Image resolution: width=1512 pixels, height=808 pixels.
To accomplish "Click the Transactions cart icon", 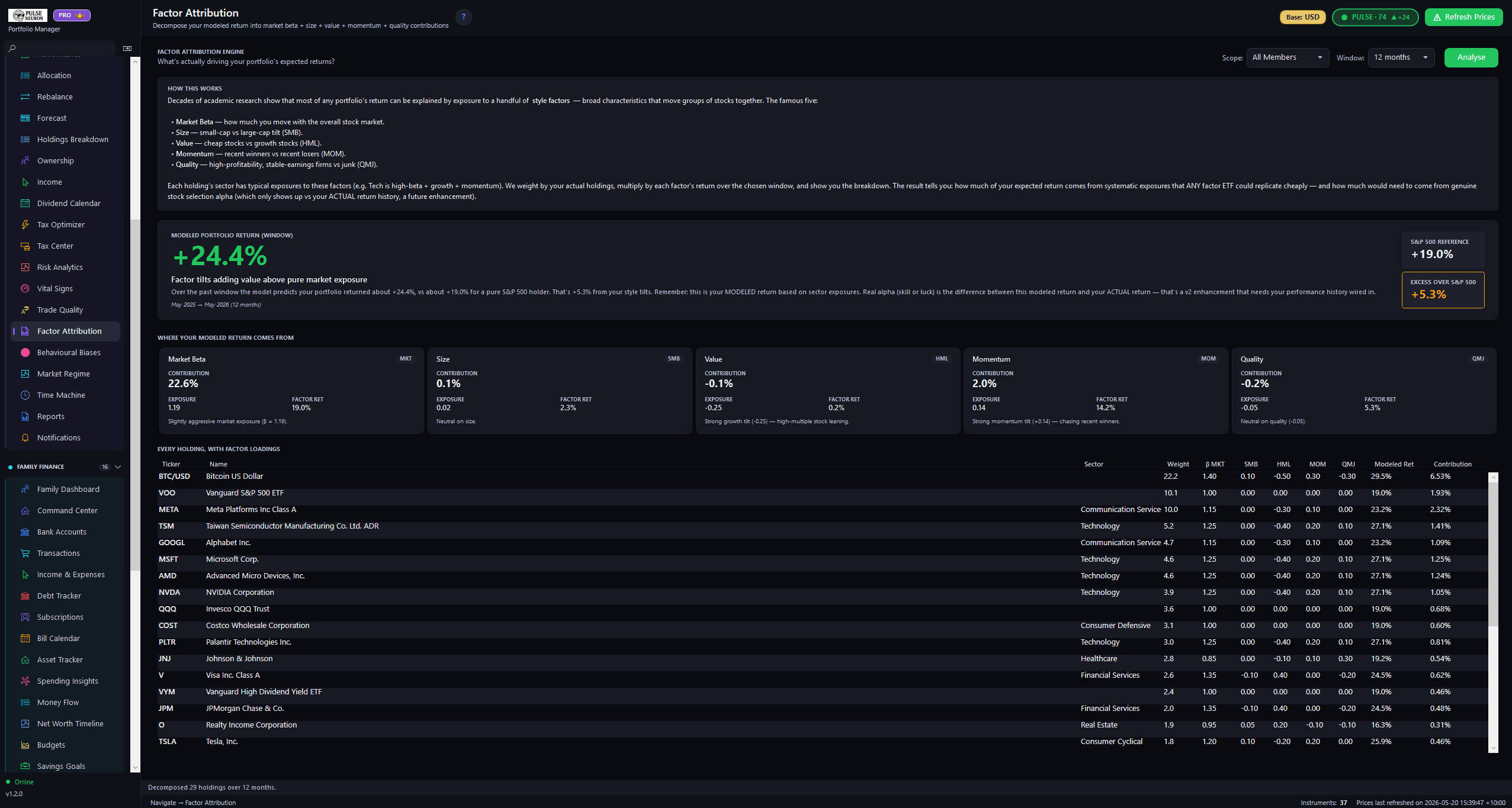I will click(25, 553).
